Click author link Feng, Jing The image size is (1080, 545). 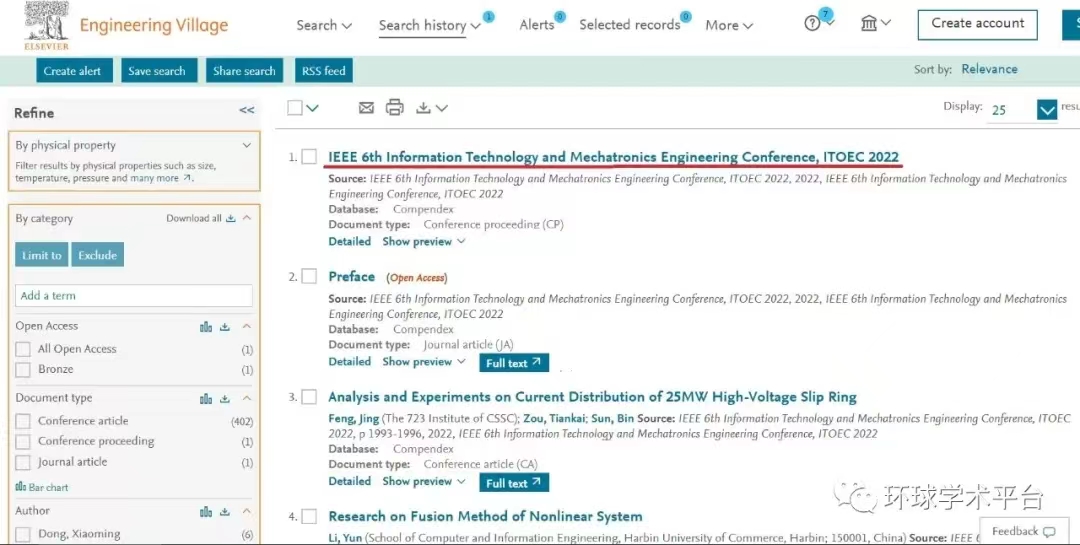[353, 419]
